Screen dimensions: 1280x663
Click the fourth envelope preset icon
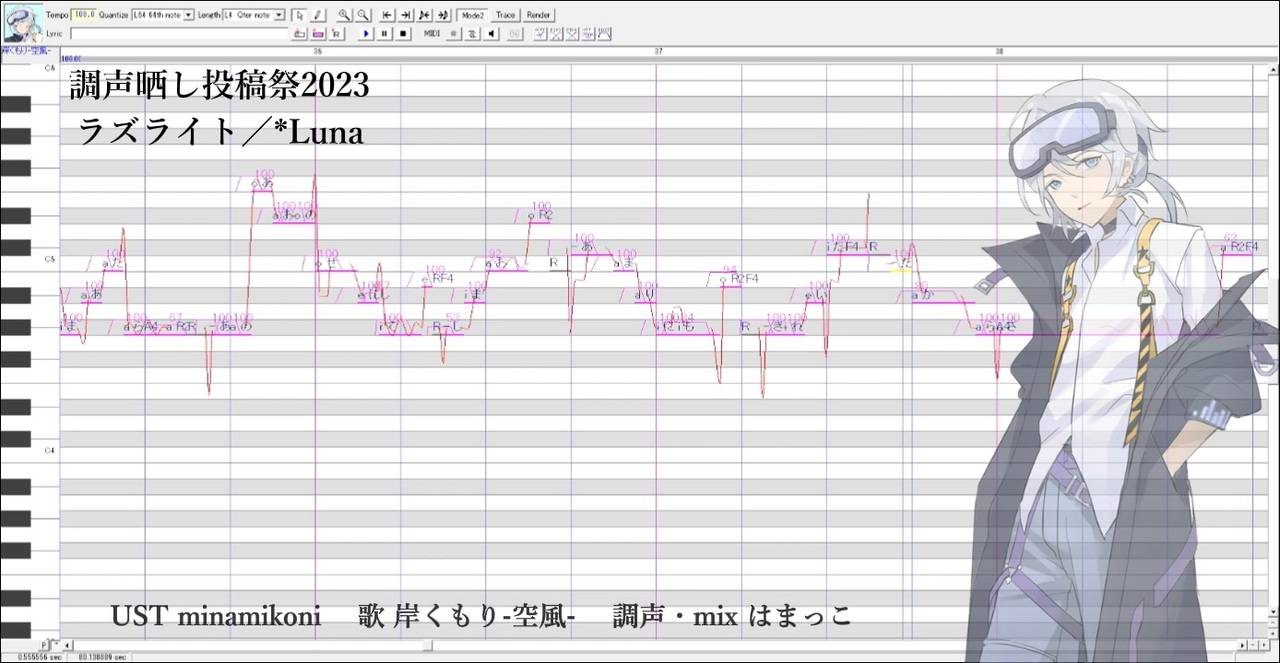pyautogui.click(x=589, y=34)
